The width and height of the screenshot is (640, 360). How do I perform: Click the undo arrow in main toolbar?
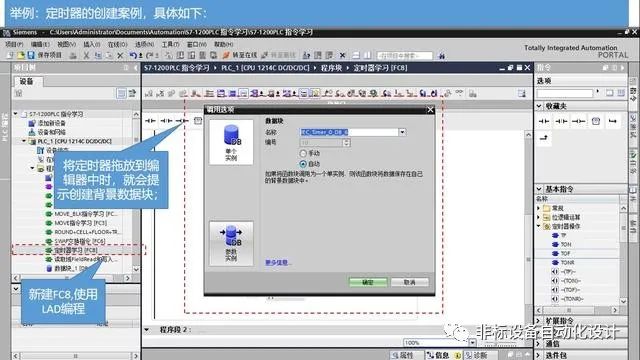coord(133,55)
